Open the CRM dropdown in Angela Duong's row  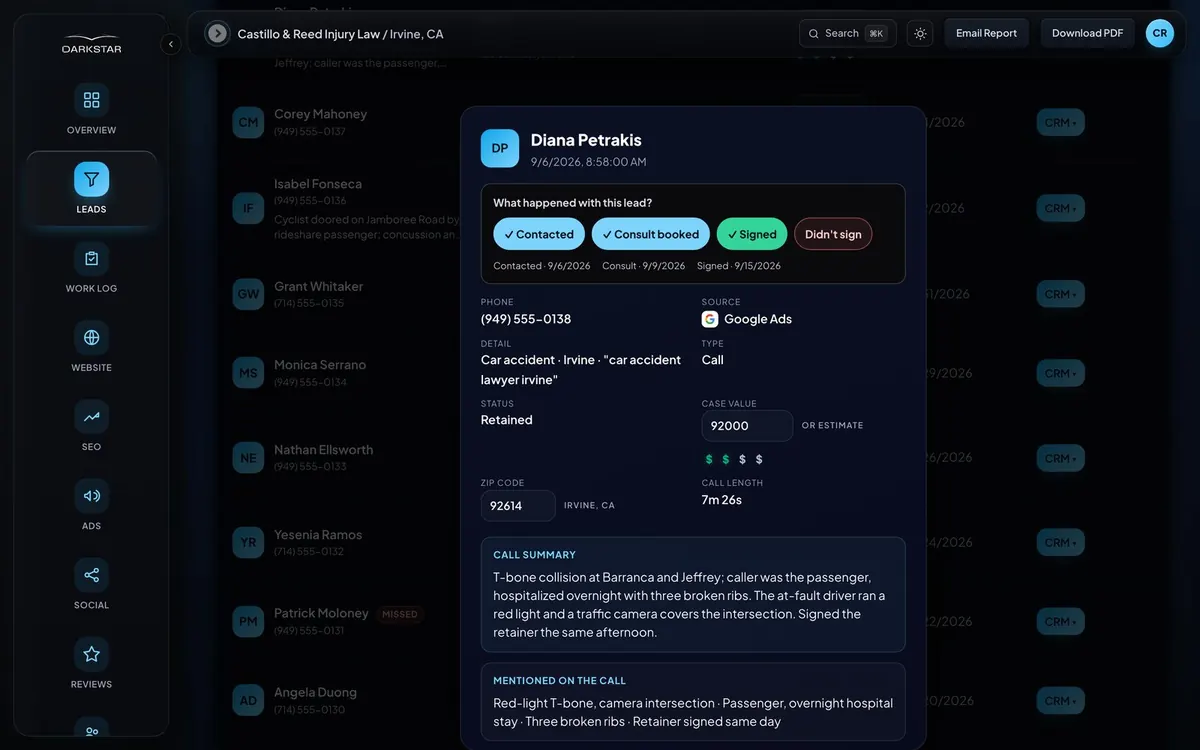pos(1061,700)
